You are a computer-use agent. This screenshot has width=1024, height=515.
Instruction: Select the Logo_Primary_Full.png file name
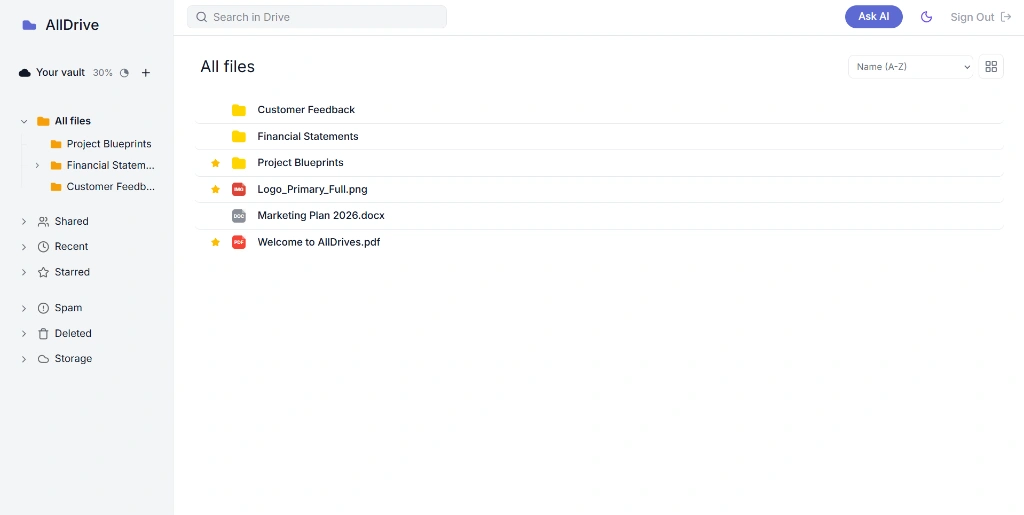pos(312,189)
